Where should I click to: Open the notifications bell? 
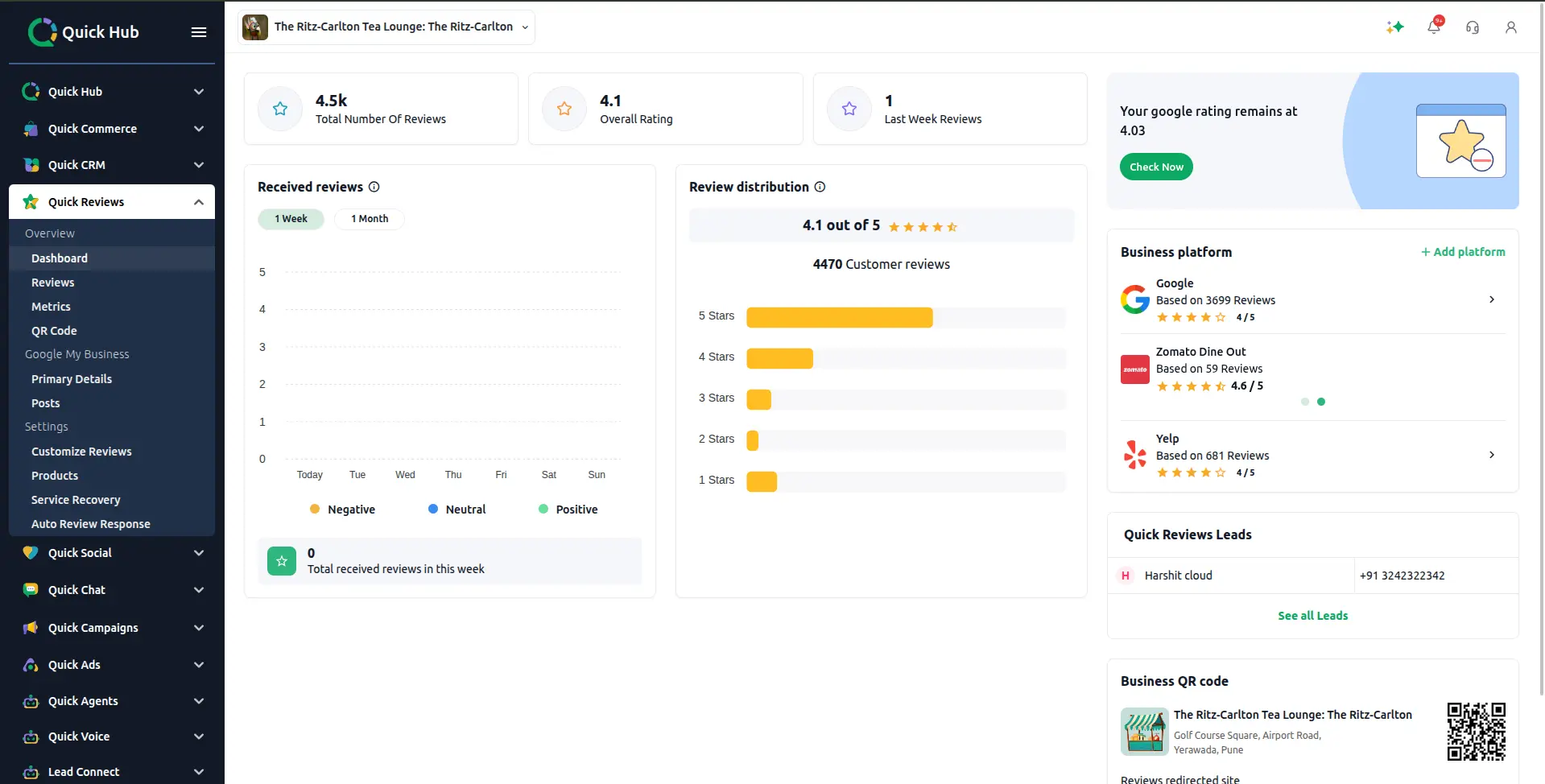[x=1434, y=27]
